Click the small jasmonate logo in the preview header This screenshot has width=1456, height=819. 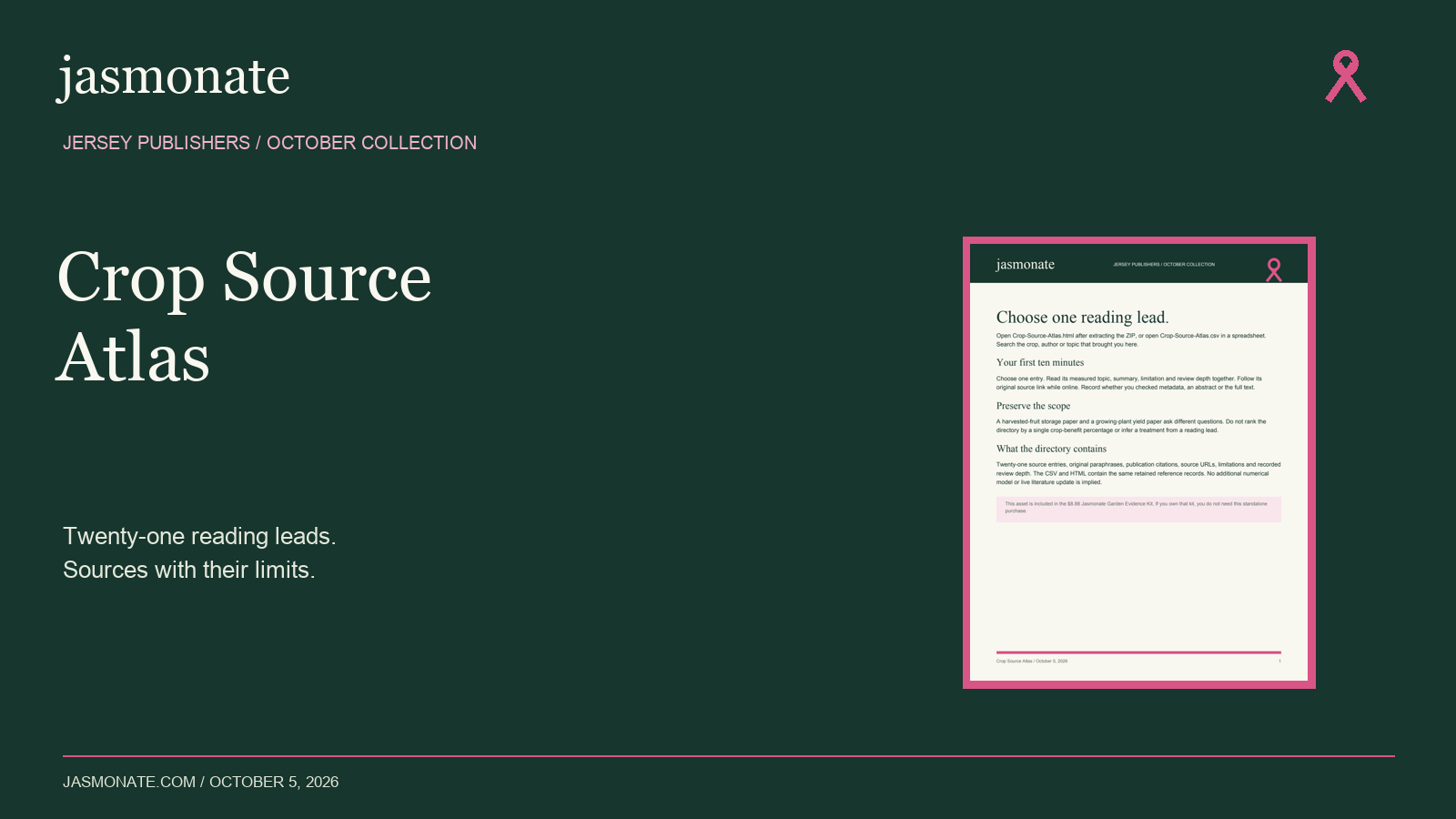(1025, 265)
